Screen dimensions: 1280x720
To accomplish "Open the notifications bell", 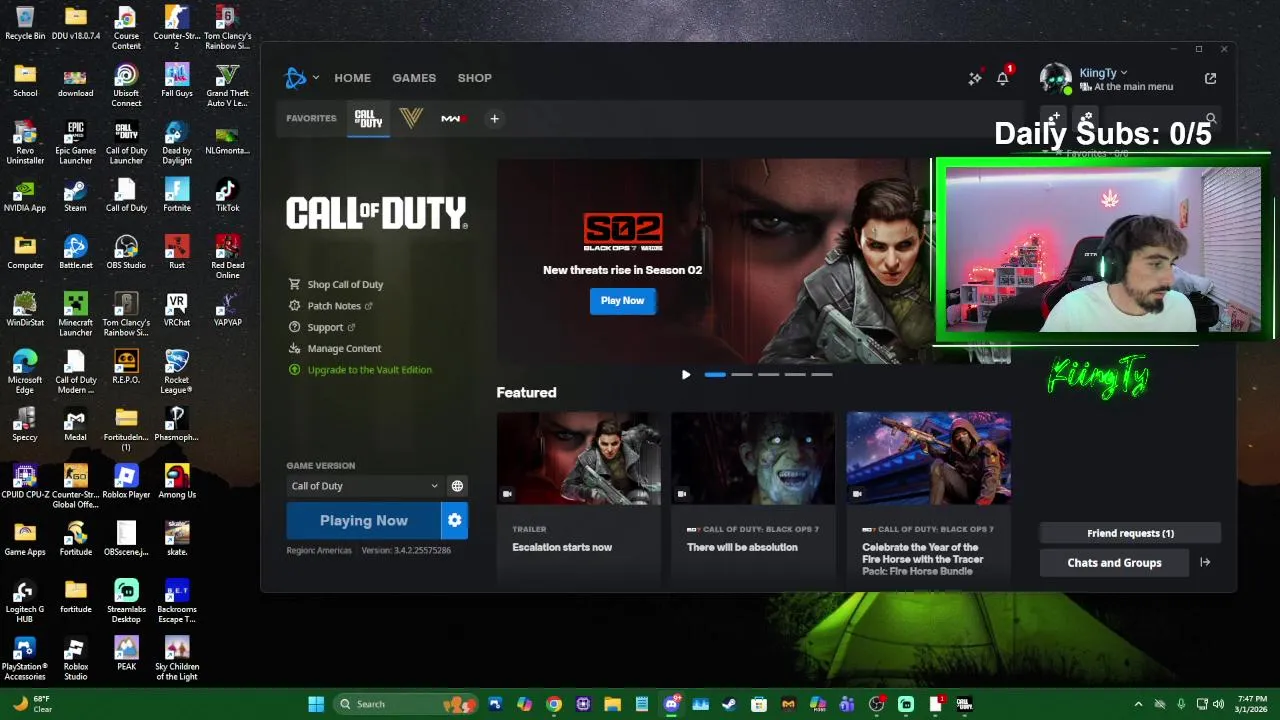I will click(x=1003, y=78).
